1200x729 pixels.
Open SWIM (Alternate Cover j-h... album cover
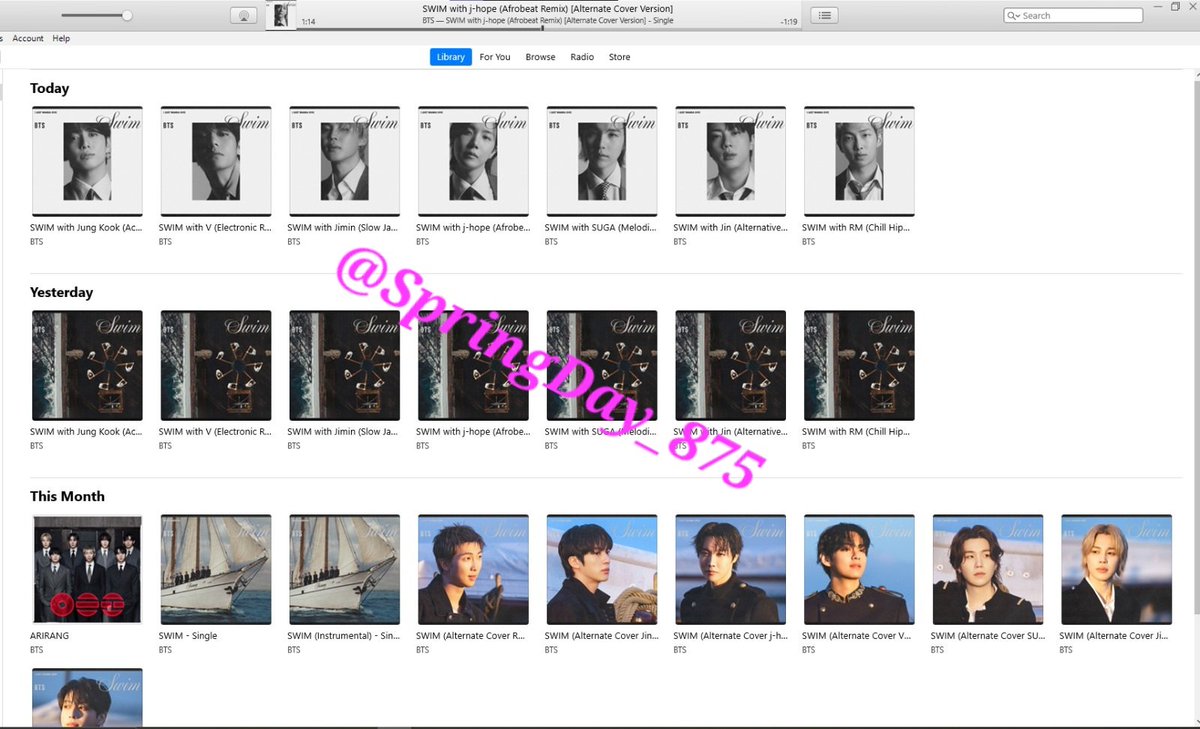pyautogui.click(x=730, y=569)
